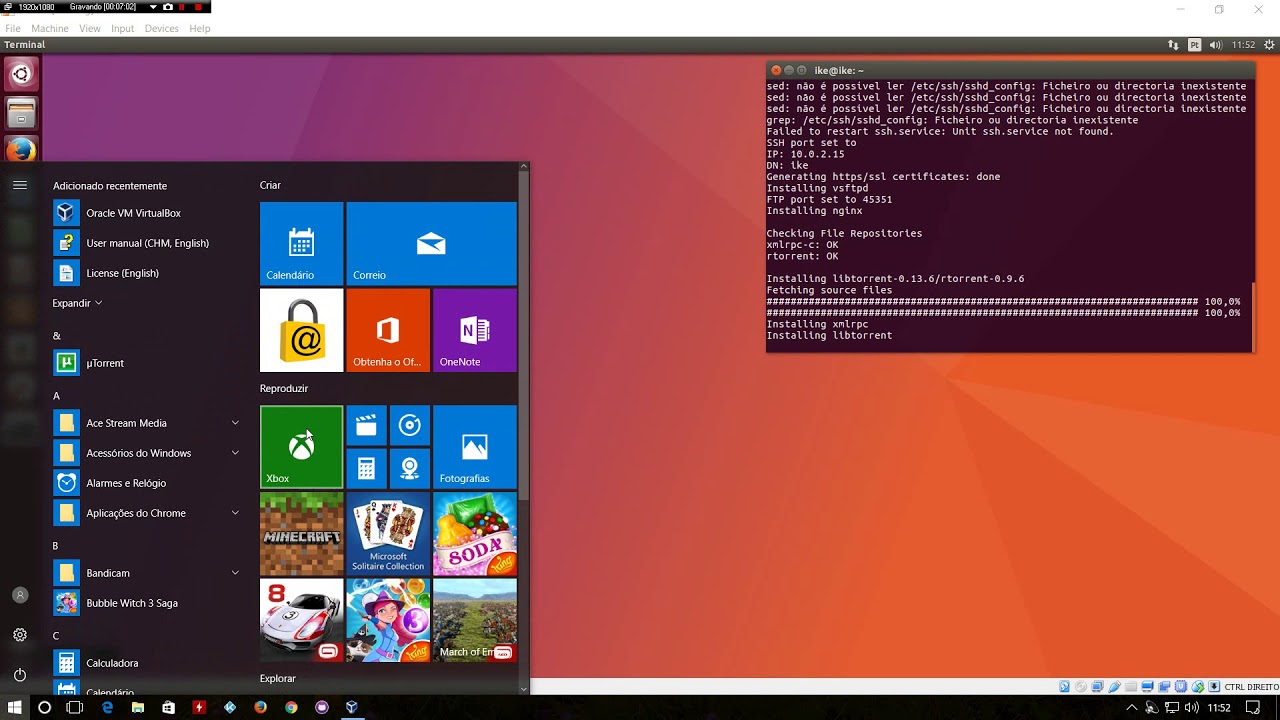This screenshot has height=720, width=1280.
Task: Show hidden Windows tray icons chevron
Action: [1132, 707]
